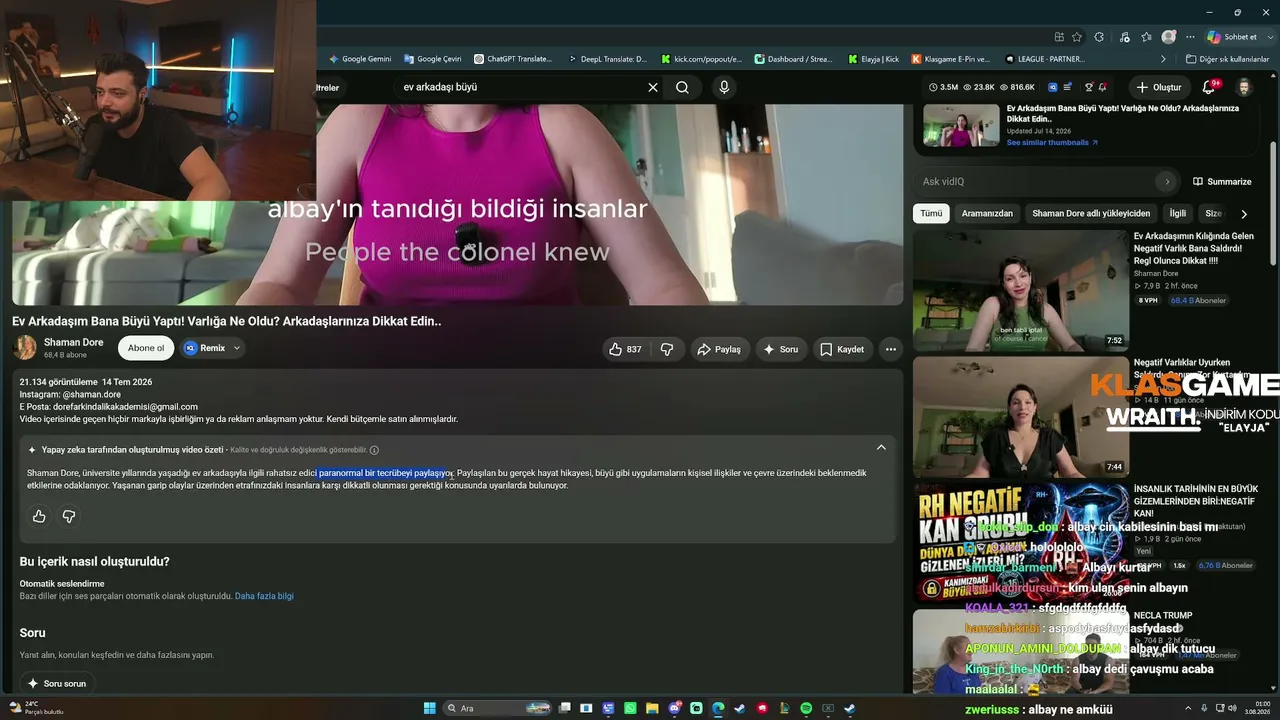Screen dimensions: 1280x720
Task: Select the 'Aramanızdan' filter chip
Action: click(987, 213)
